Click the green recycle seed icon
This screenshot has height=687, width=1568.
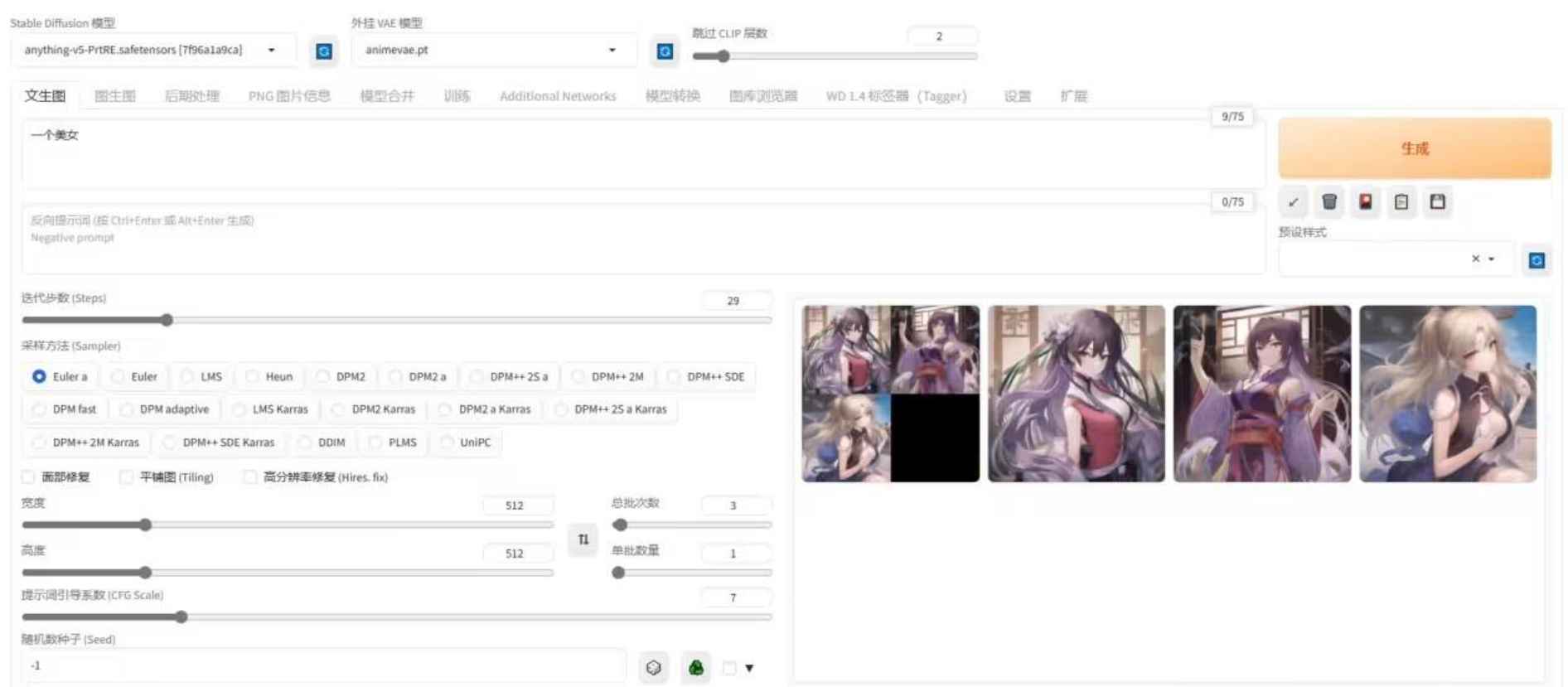pyautogui.click(x=696, y=667)
